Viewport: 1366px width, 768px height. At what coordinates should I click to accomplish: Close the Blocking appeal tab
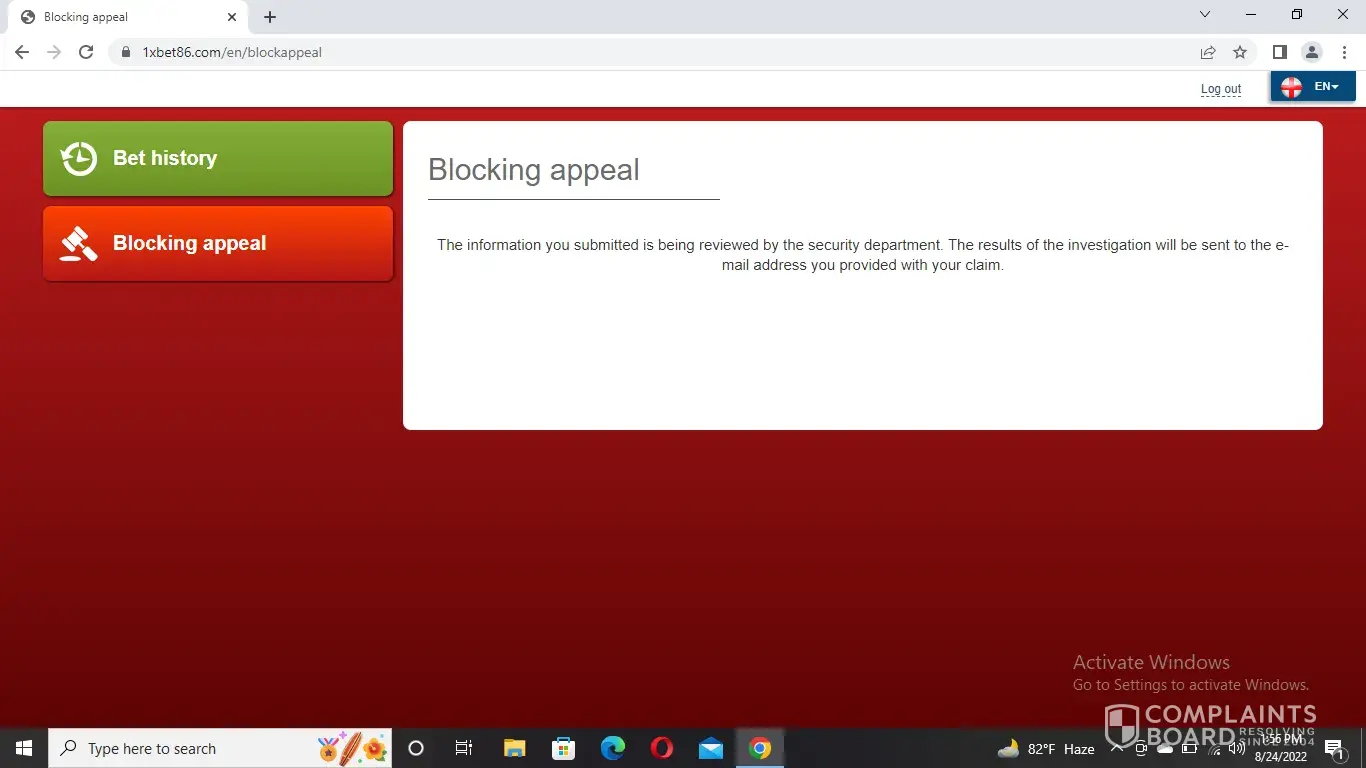(x=232, y=17)
